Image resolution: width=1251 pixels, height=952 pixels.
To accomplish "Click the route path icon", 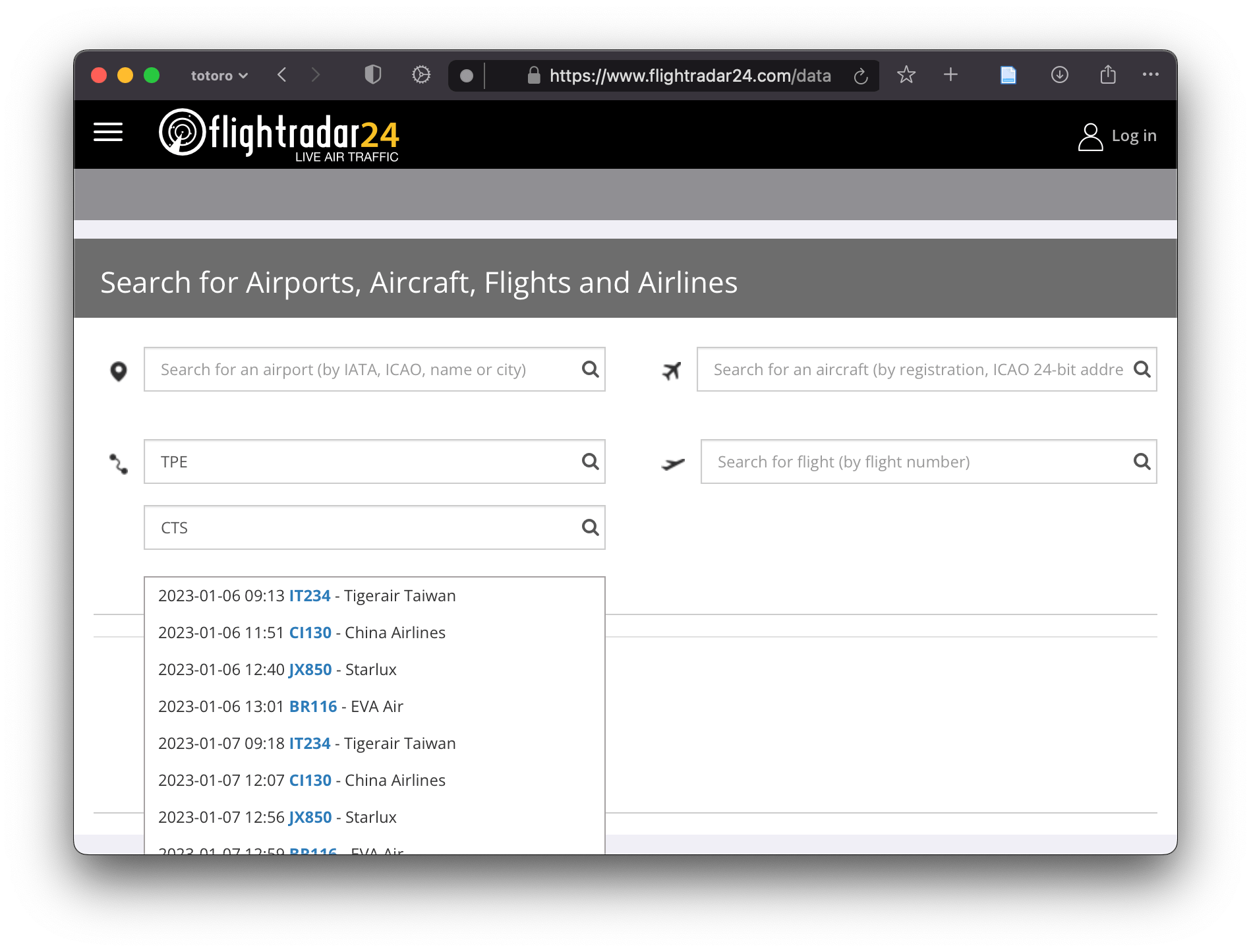I will pyautogui.click(x=119, y=464).
